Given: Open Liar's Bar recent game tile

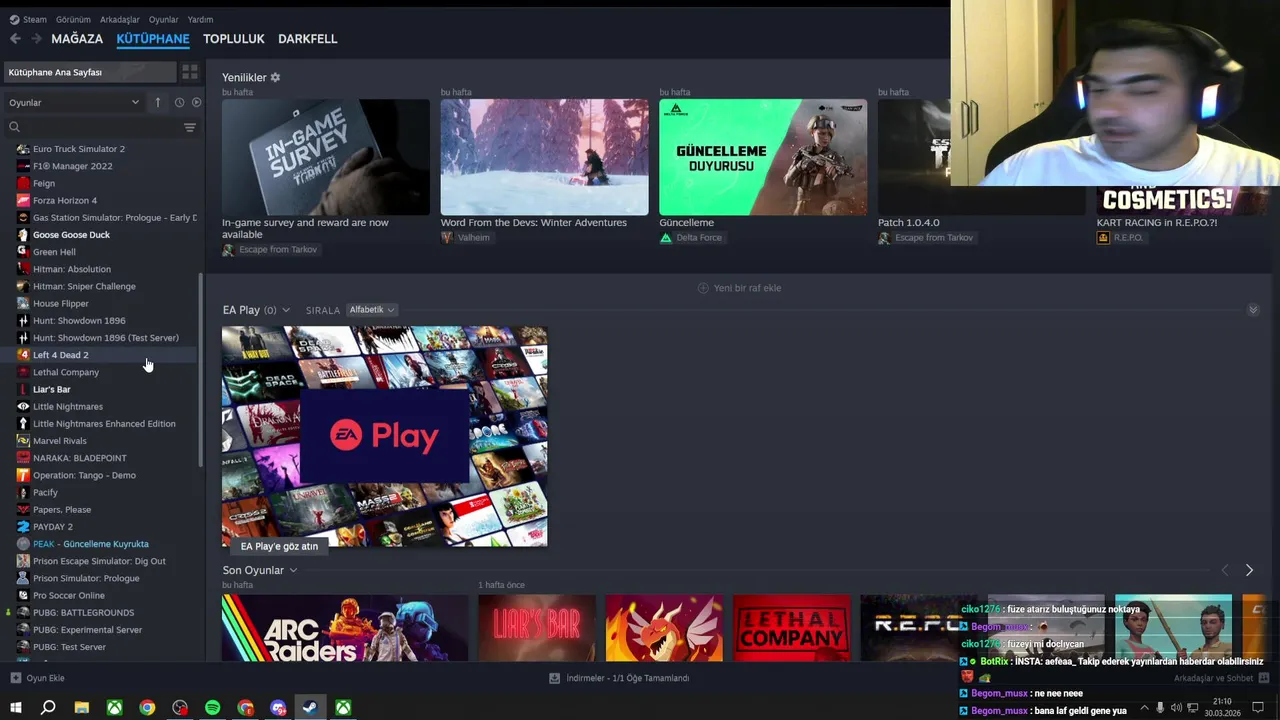Looking at the screenshot, I should coord(537,628).
